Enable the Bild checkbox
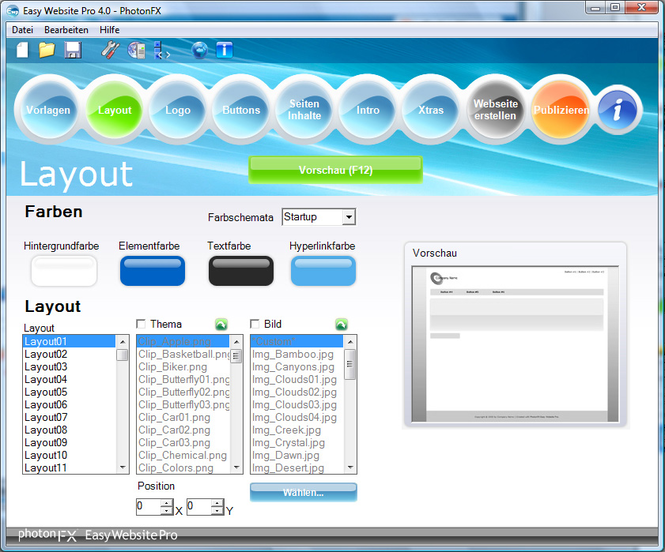665x552 pixels. click(x=254, y=324)
